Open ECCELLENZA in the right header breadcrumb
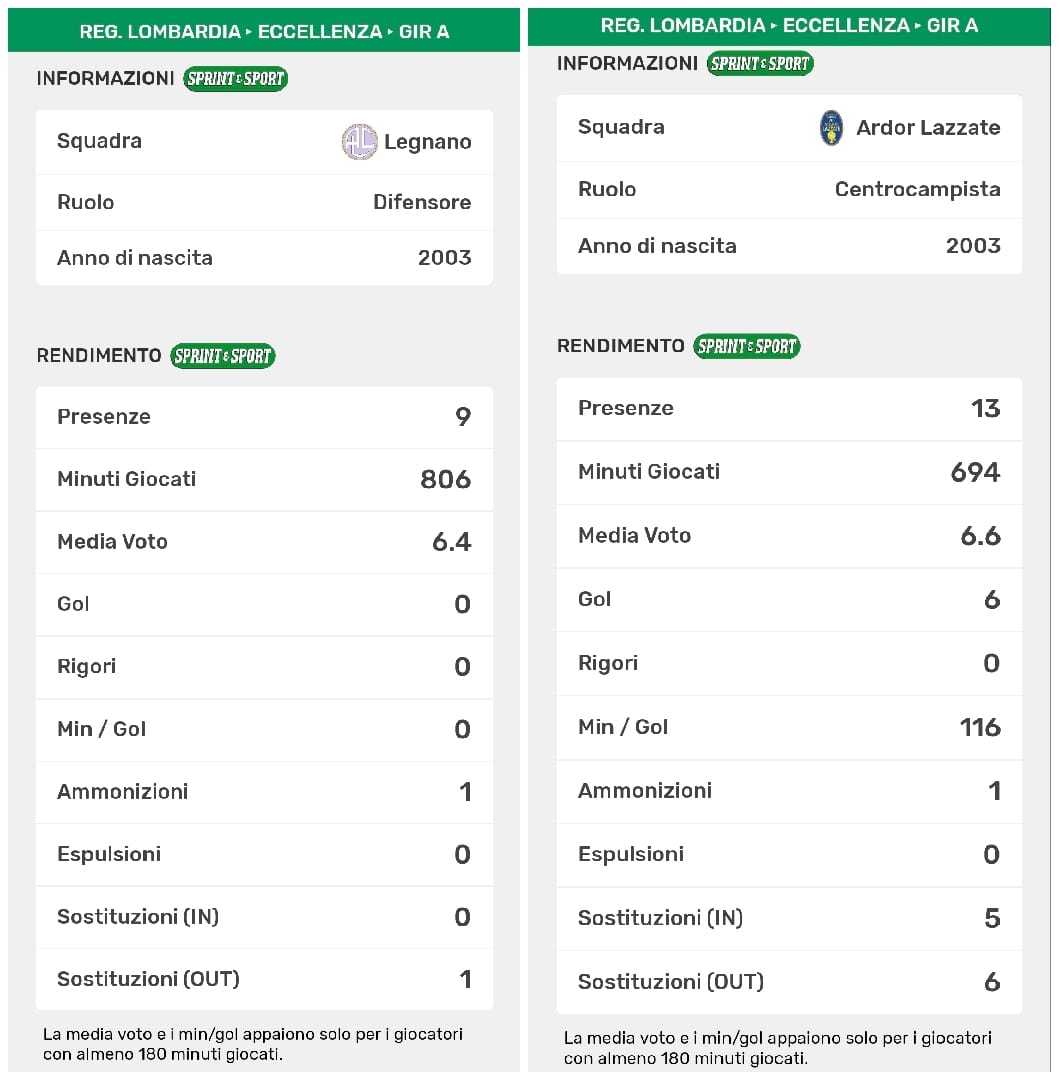 845,26
